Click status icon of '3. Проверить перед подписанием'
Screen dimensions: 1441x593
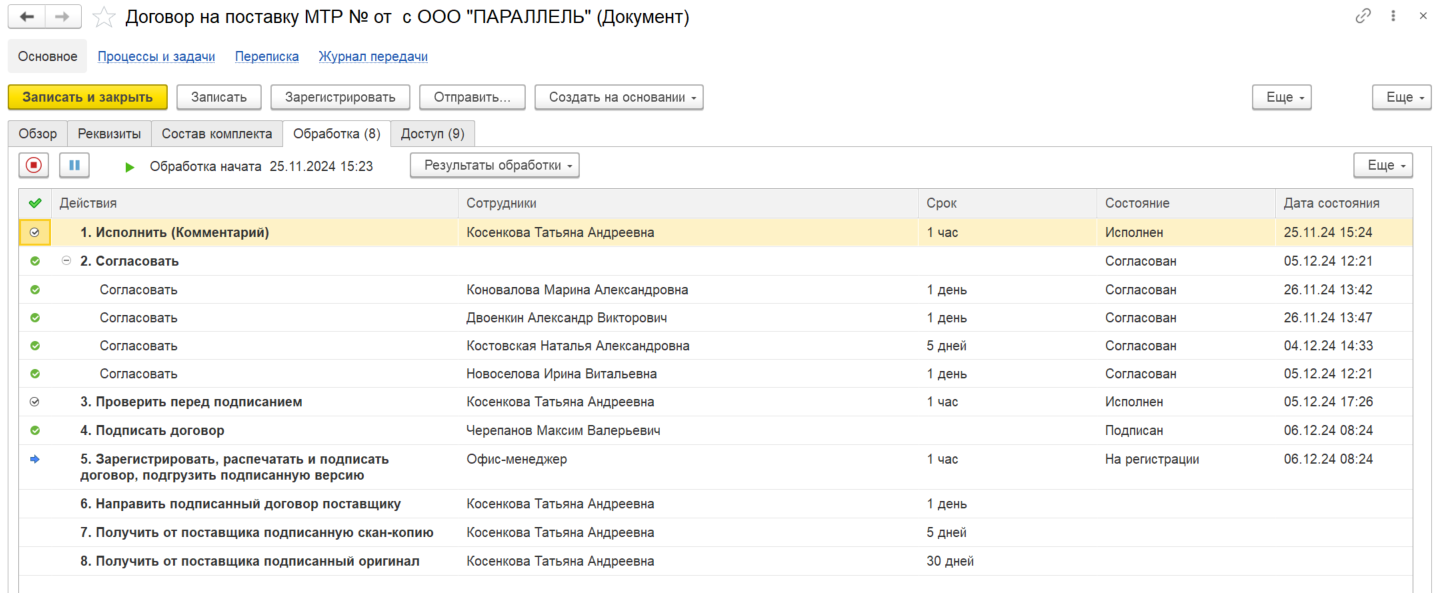point(35,402)
